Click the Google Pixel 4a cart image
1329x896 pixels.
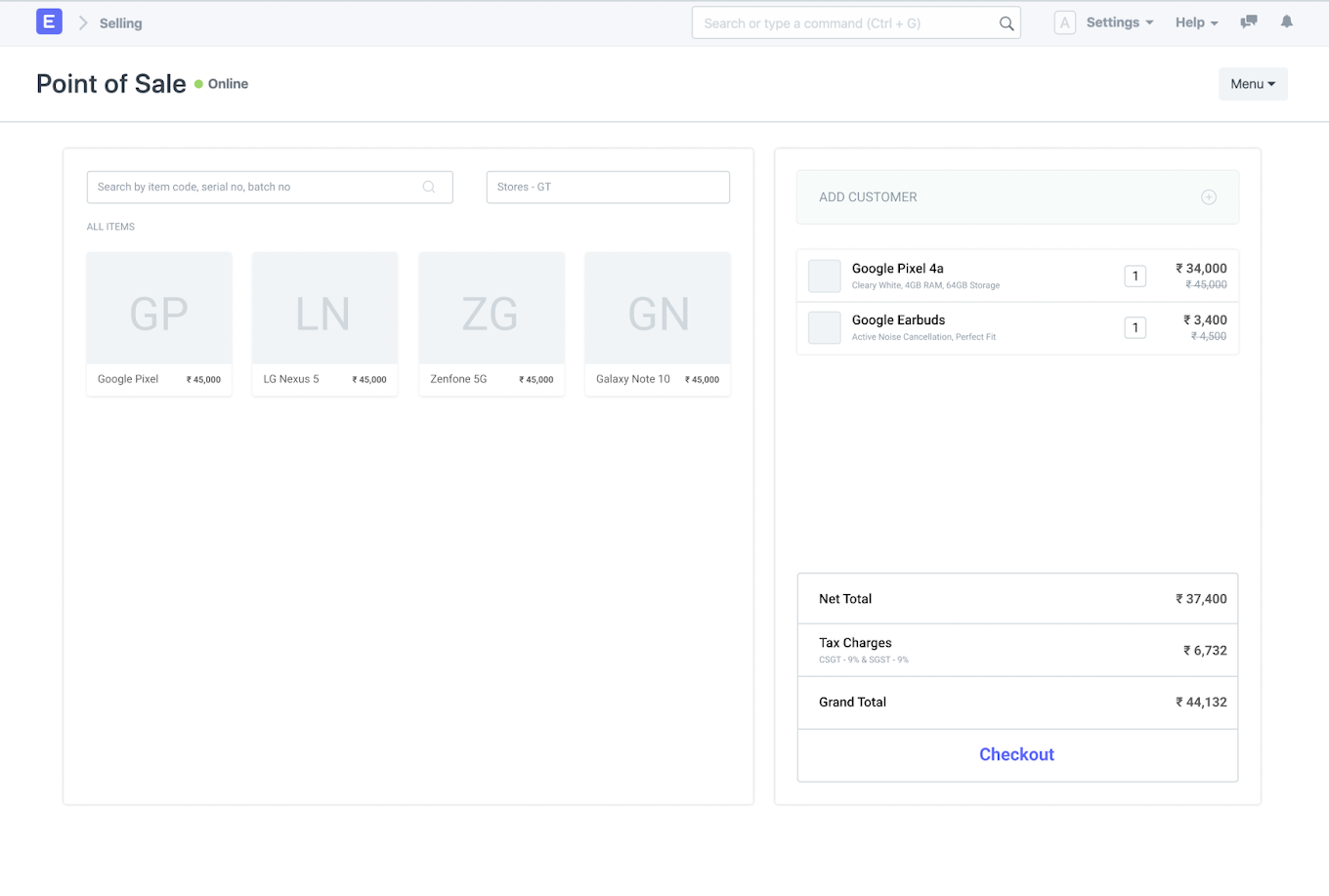pos(825,276)
